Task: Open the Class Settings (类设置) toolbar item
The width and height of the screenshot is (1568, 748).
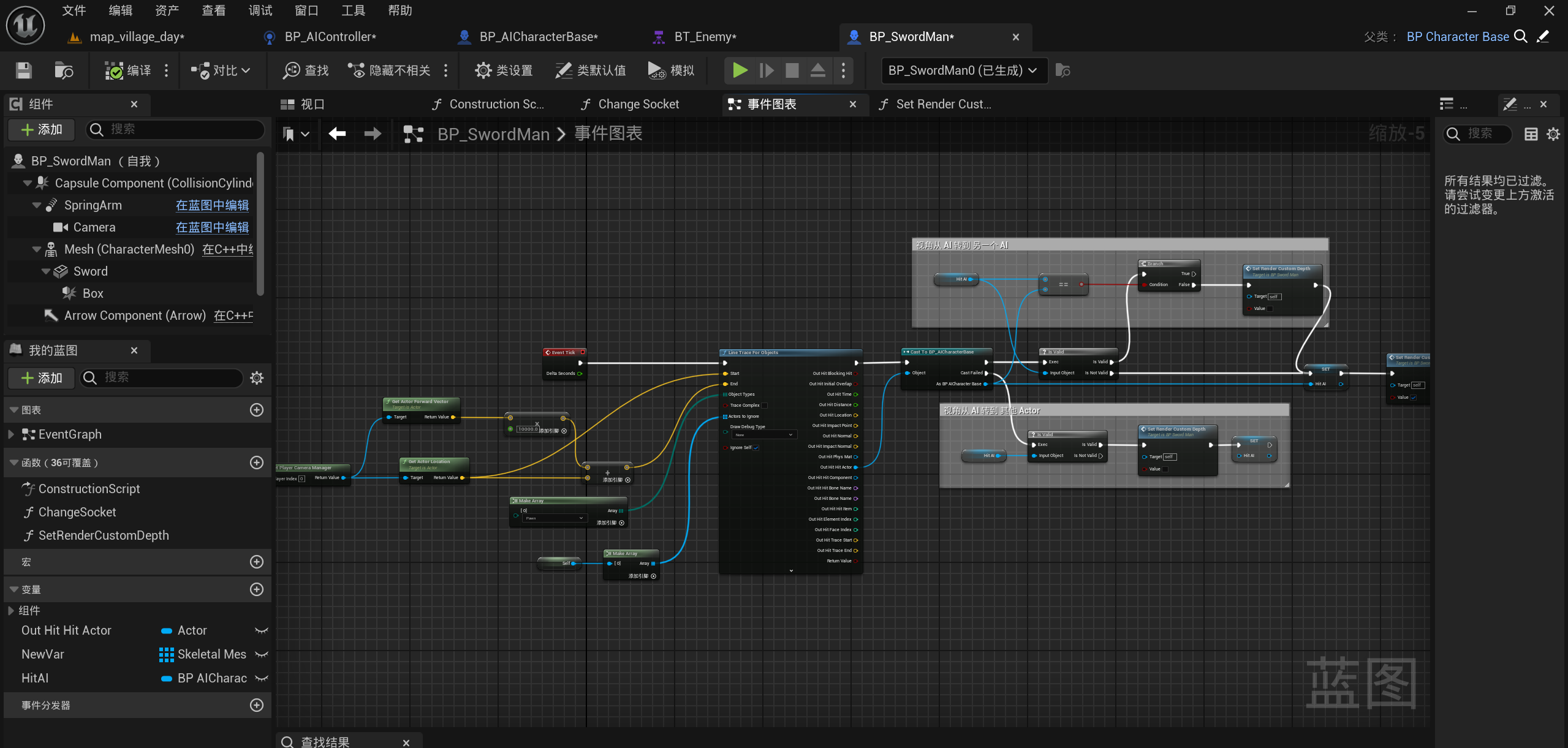Action: point(504,70)
